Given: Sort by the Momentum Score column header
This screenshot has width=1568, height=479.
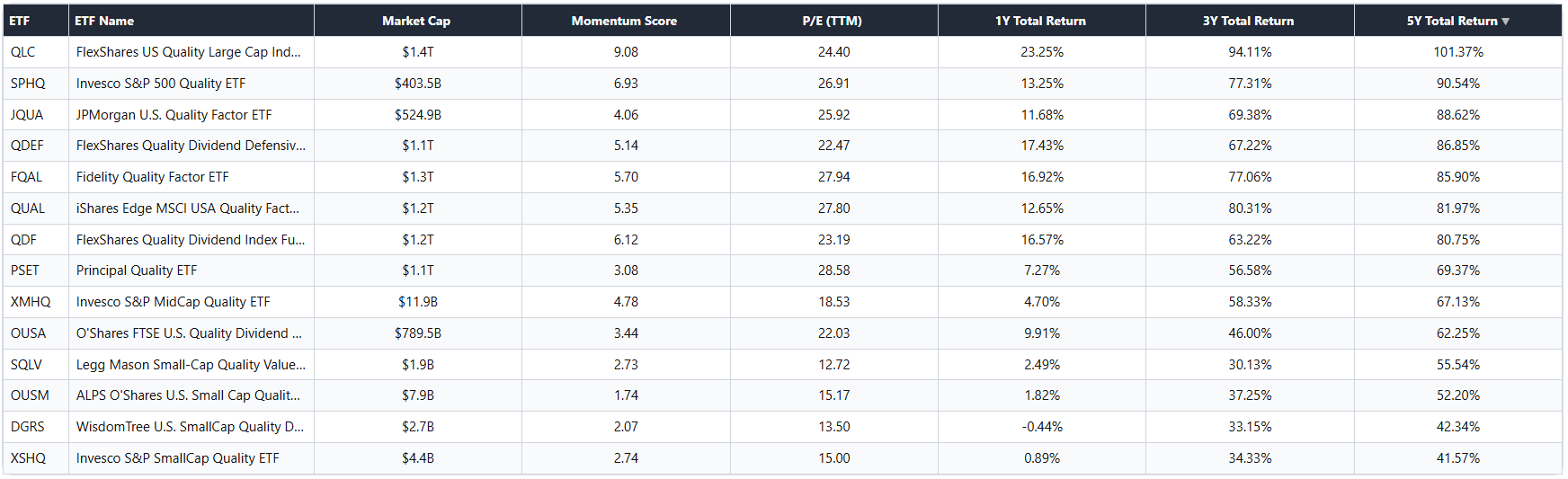Looking at the screenshot, I should [625, 21].
